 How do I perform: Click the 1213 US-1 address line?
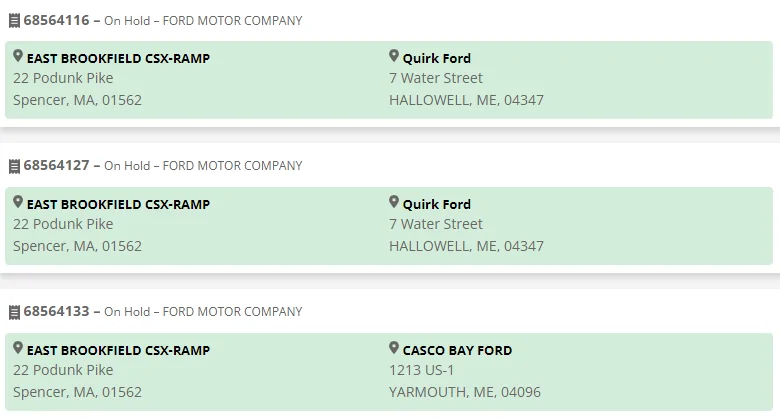point(422,370)
